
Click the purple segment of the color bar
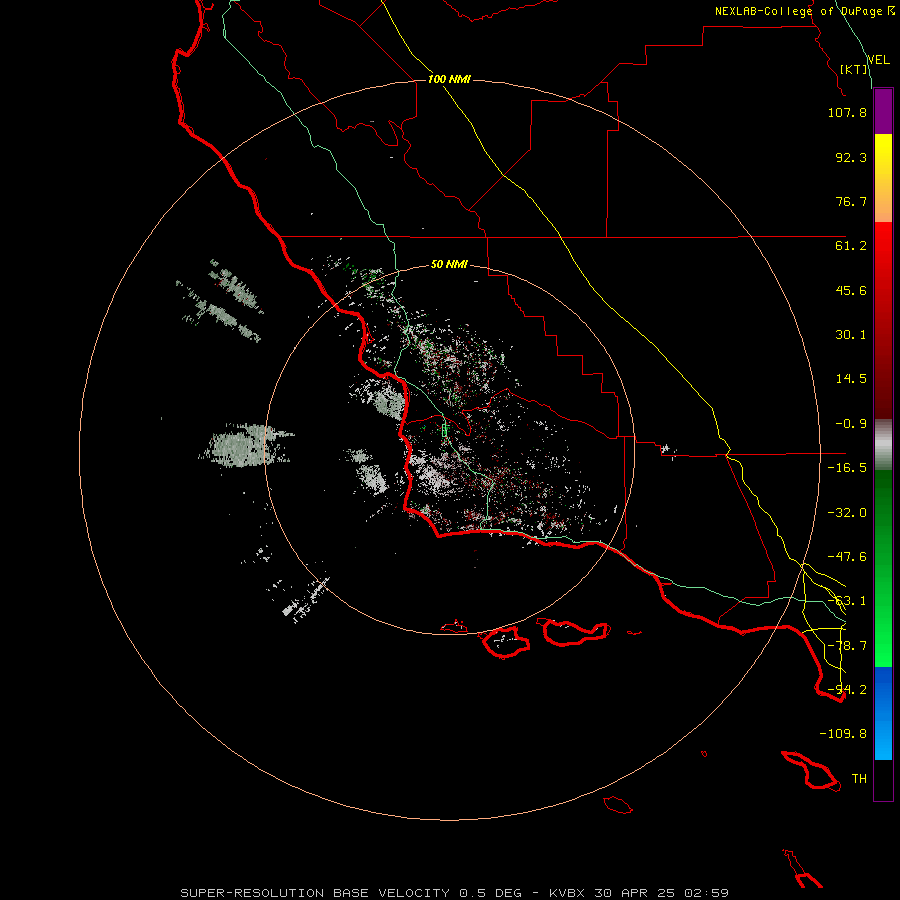coord(883,112)
